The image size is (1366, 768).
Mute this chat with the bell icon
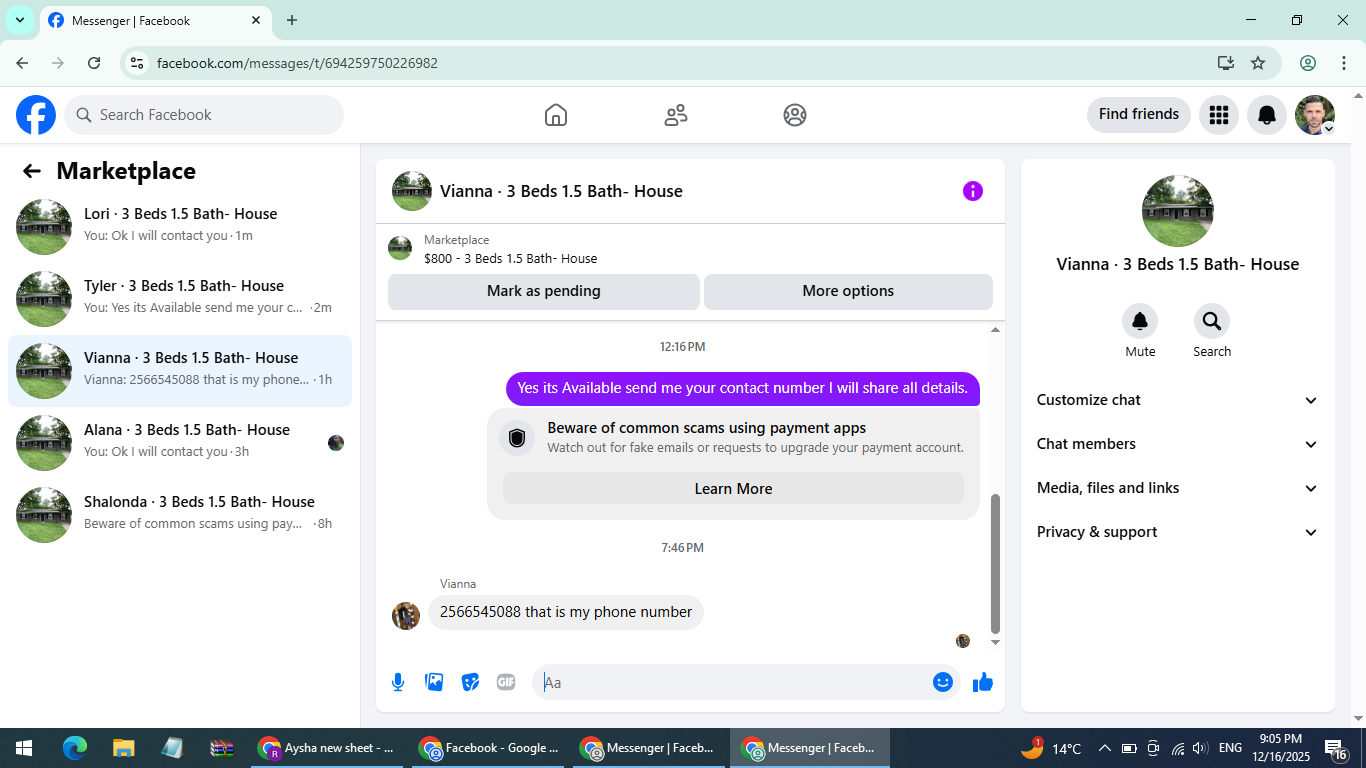click(x=1140, y=321)
